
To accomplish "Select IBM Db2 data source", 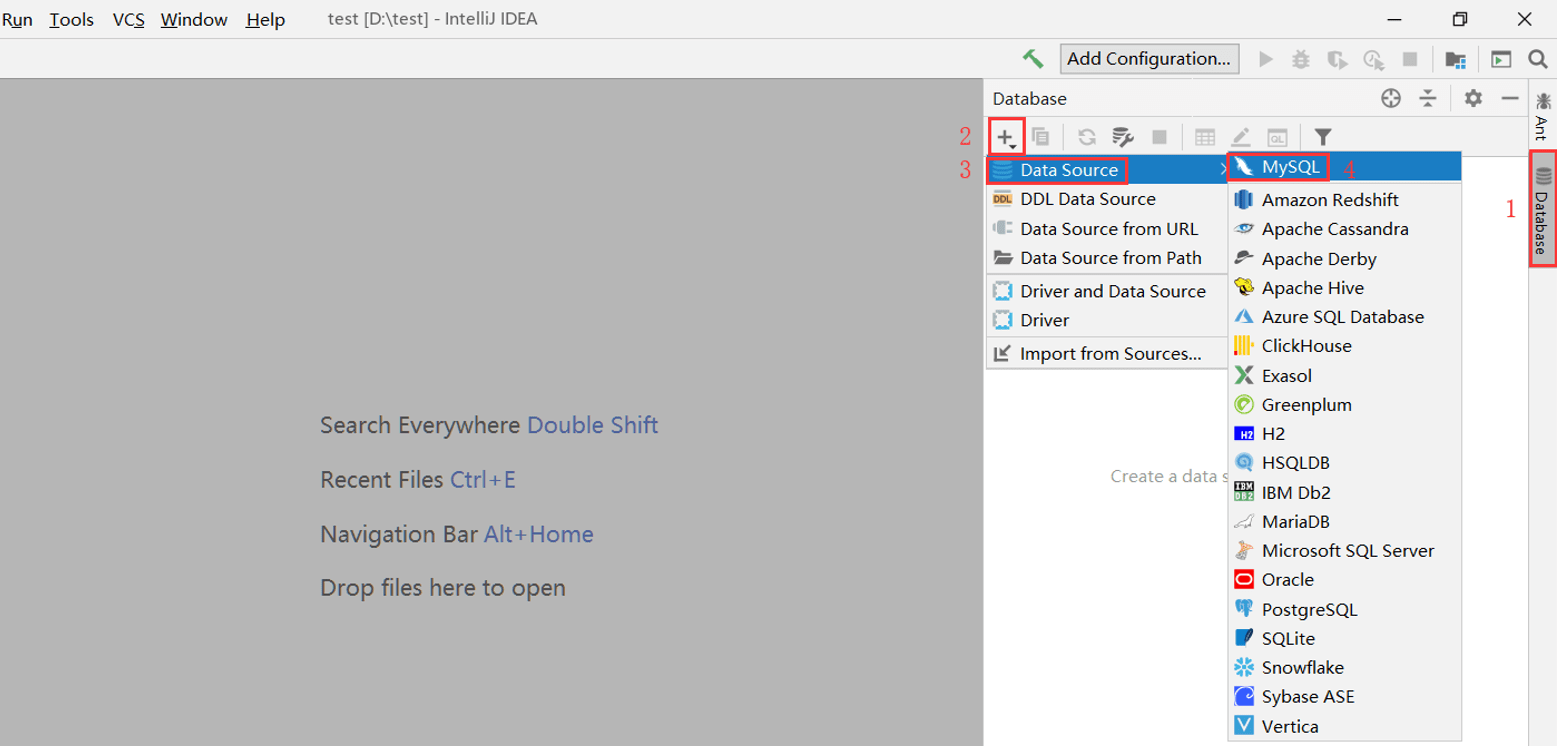I will coord(1345,492).
